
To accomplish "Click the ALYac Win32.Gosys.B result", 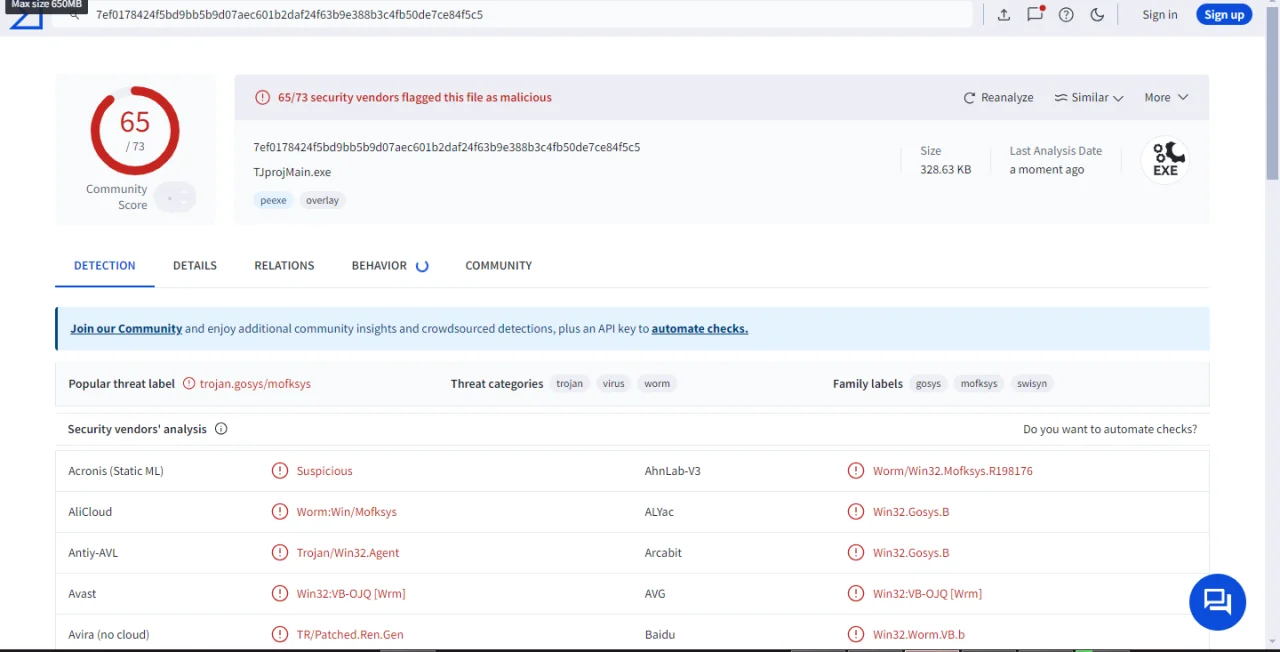I will [x=911, y=512].
